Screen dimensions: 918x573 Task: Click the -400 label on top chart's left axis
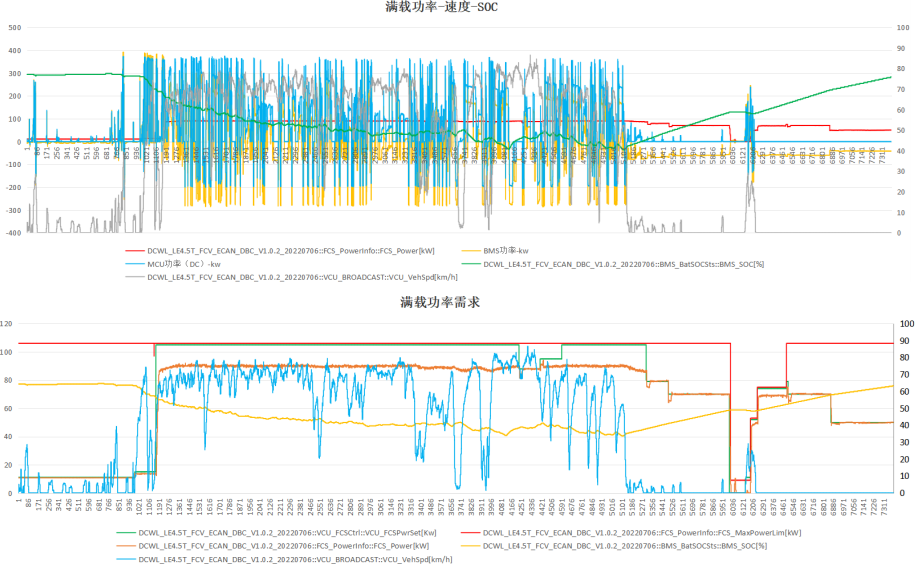pos(12,233)
